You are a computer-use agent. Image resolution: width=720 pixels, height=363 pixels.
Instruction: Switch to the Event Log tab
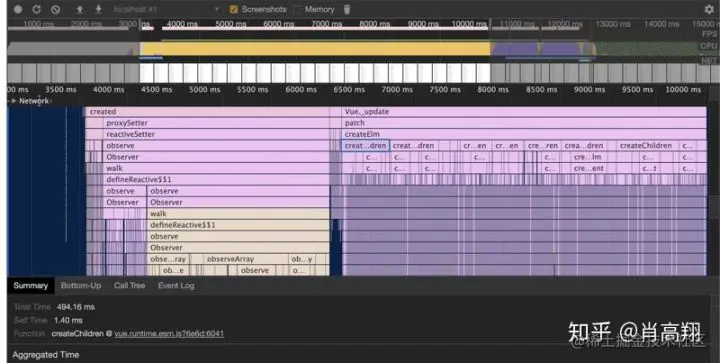pyautogui.click(x=176, y=285)
